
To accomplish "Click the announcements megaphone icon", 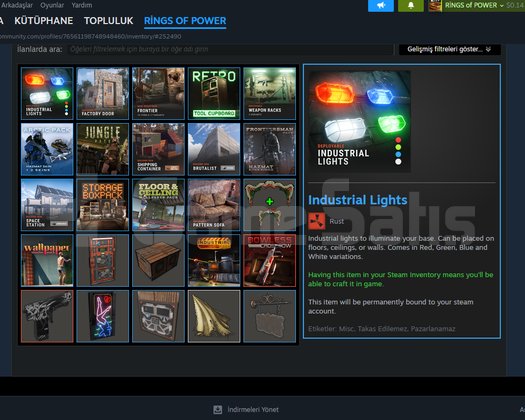I will 381,5.
